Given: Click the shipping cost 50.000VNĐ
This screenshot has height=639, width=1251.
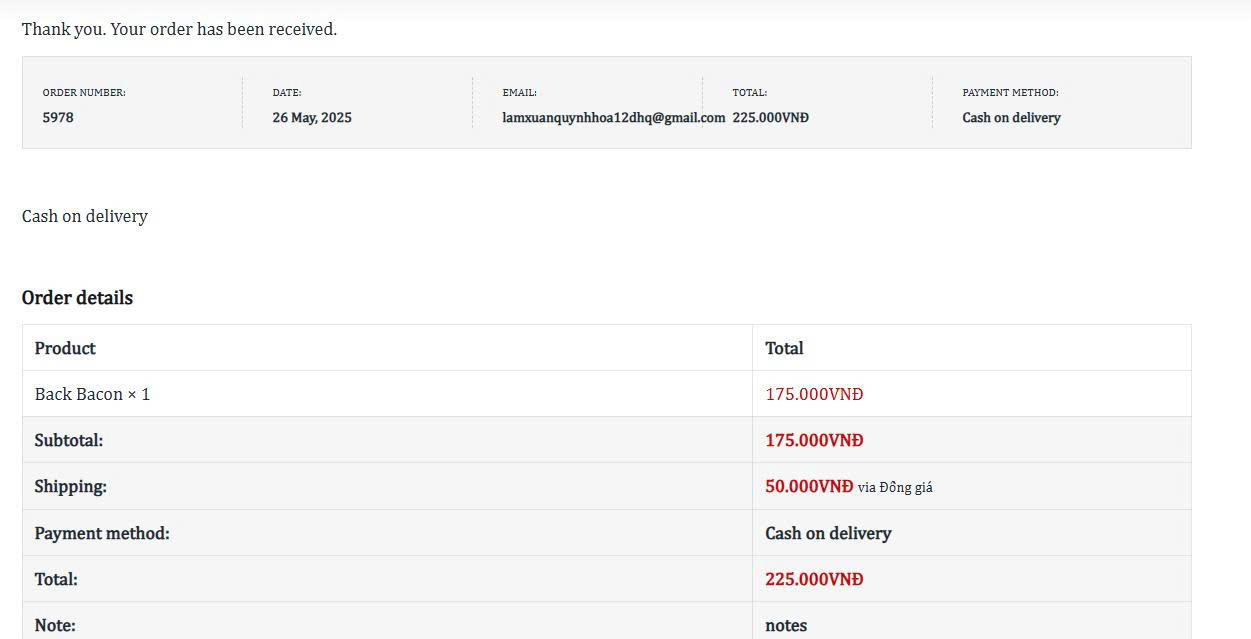Looking at the screenshot, I should point(809,486).
